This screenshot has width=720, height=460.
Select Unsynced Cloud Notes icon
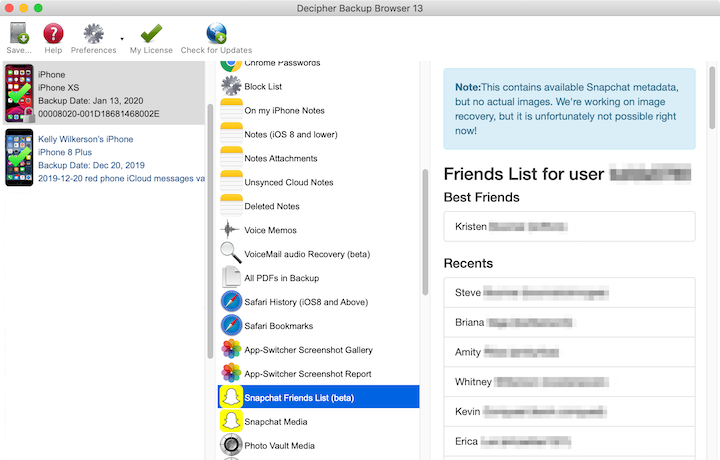[x=231, y=181]
